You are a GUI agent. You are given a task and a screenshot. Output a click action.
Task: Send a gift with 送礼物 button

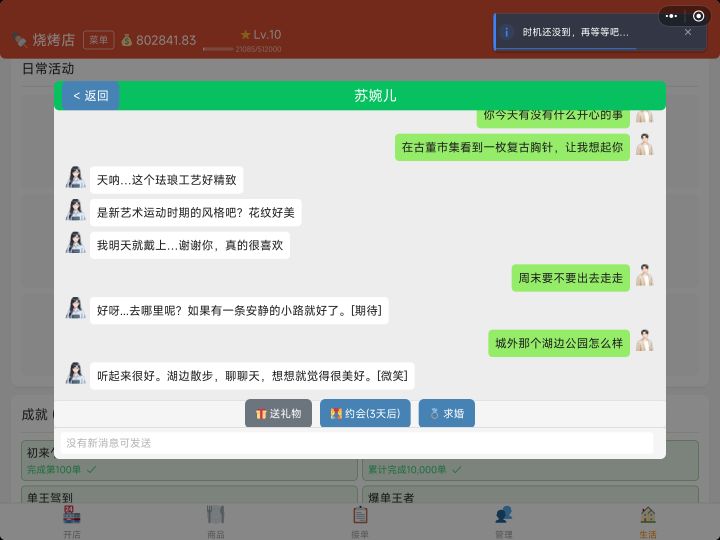pos(278,413)
